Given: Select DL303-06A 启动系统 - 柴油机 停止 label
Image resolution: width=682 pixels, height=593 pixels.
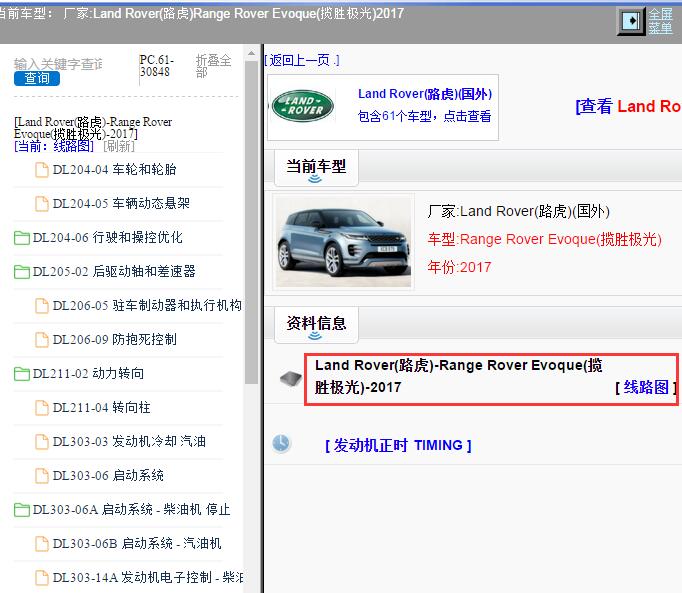Looking at the screenshot, I should pyautogui.click(x=131, y=509).
